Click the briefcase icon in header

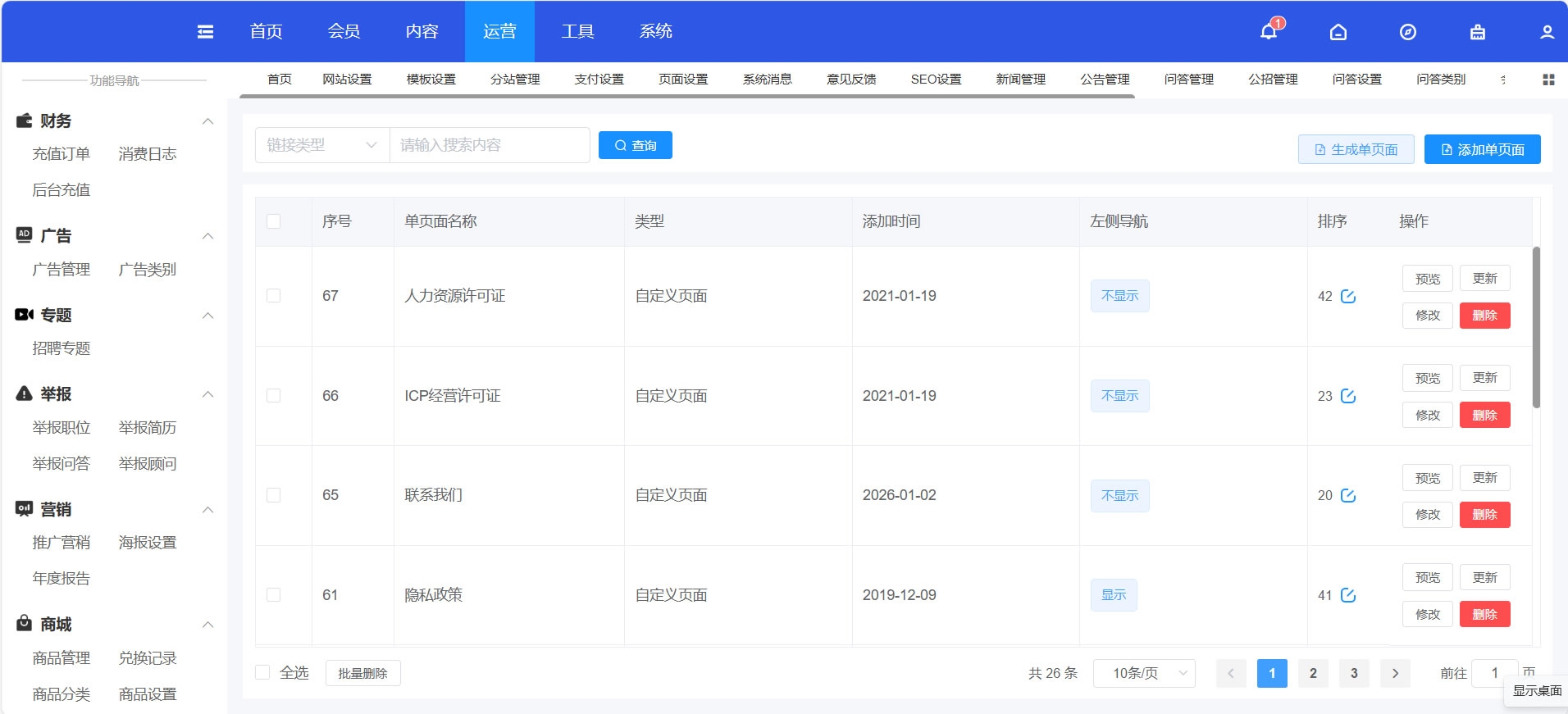[x=1478, y=32]
